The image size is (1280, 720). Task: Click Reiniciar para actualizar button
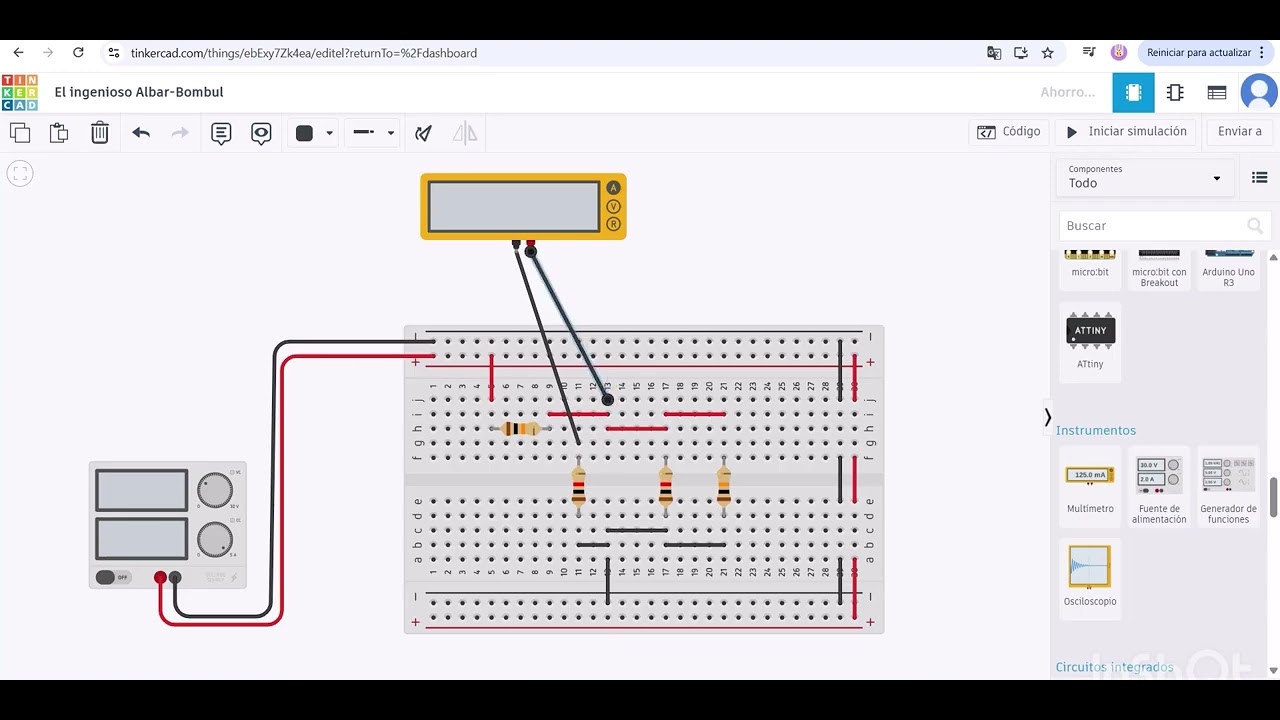pos(1206,53)
